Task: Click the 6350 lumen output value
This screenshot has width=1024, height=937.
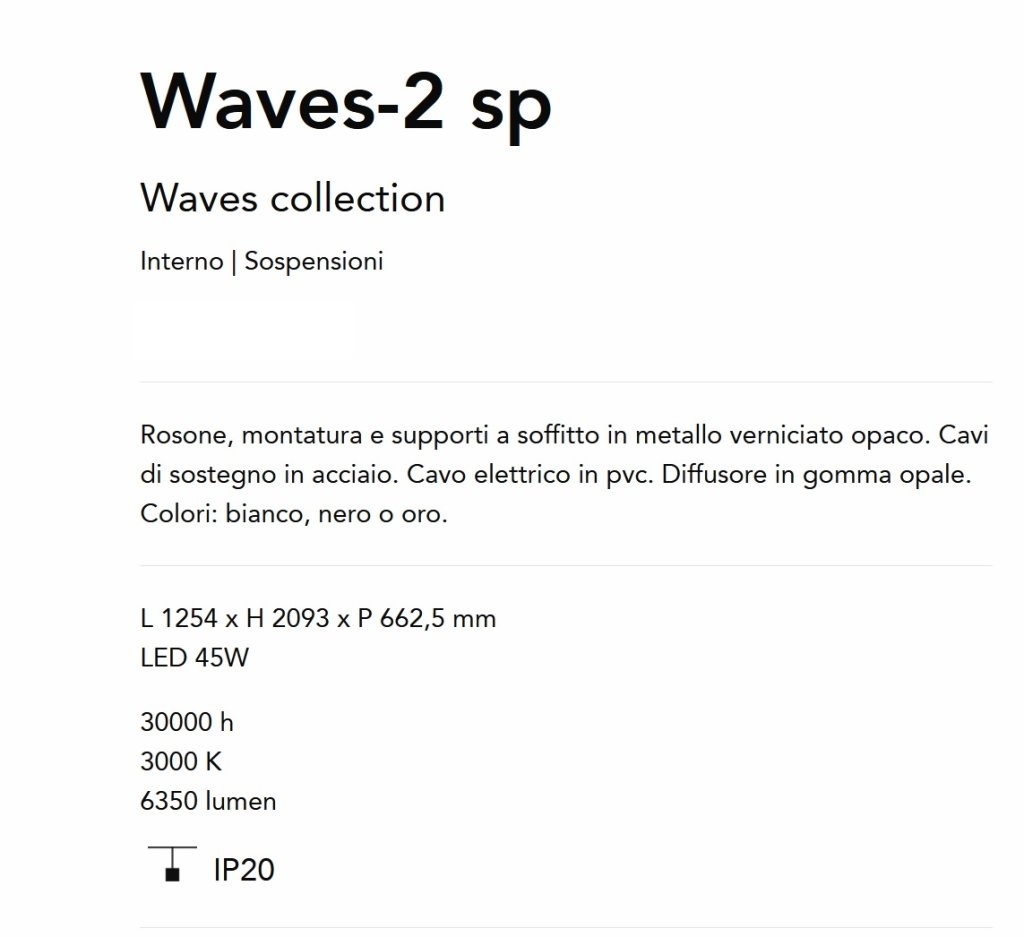Action: coord(208,801)
